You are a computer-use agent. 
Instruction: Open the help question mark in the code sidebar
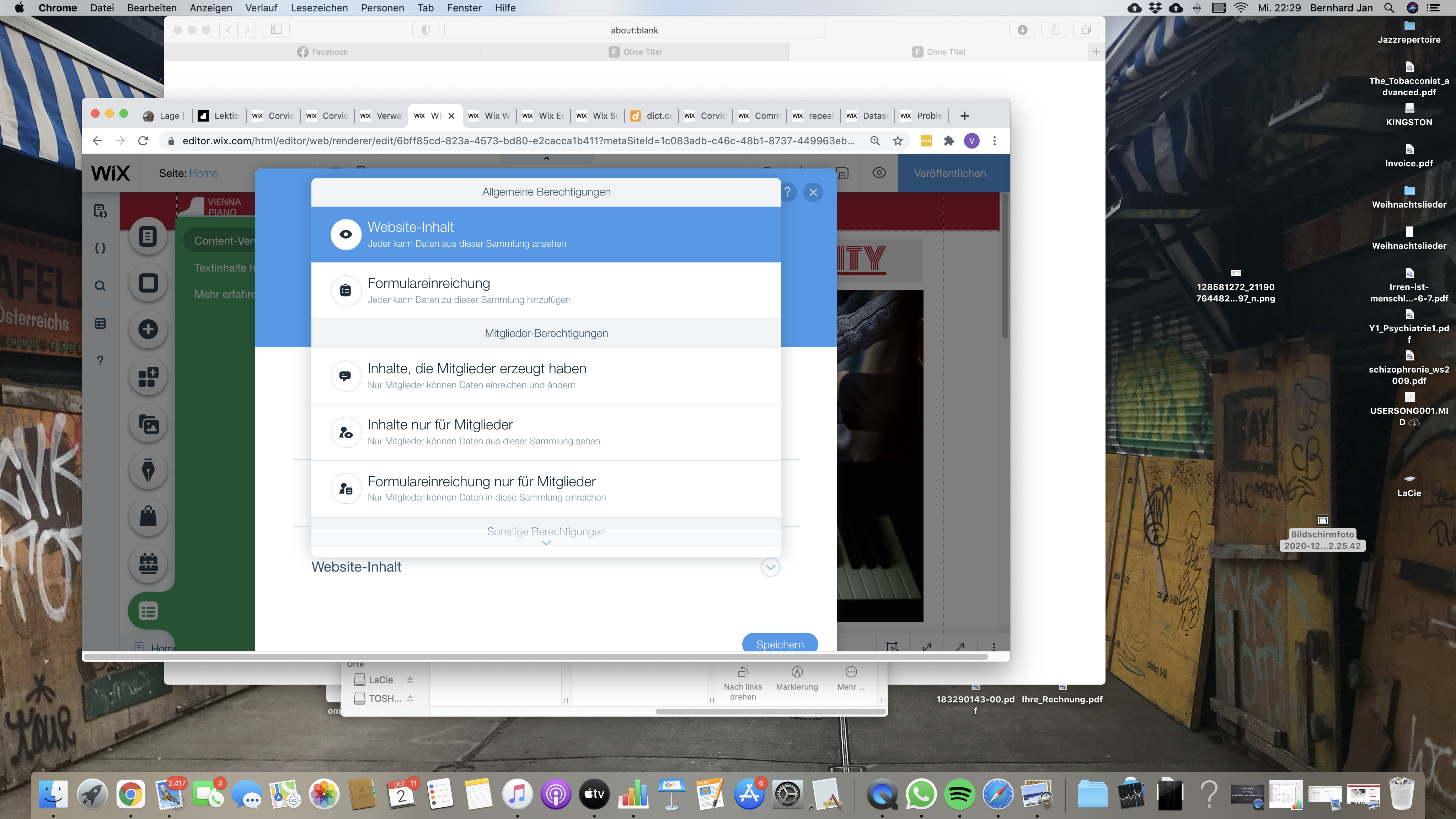click(100, 360)
